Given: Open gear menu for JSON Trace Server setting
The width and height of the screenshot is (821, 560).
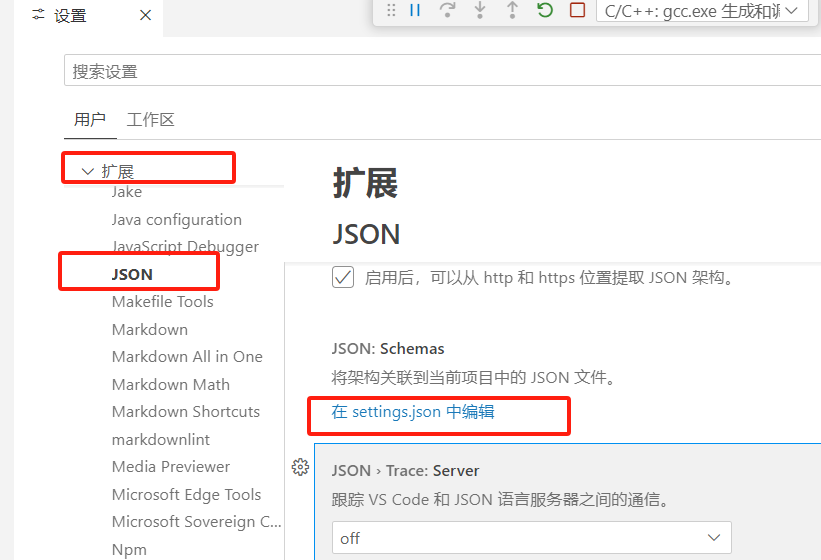Looking at the screenshot, I should (x=299, y=467).
